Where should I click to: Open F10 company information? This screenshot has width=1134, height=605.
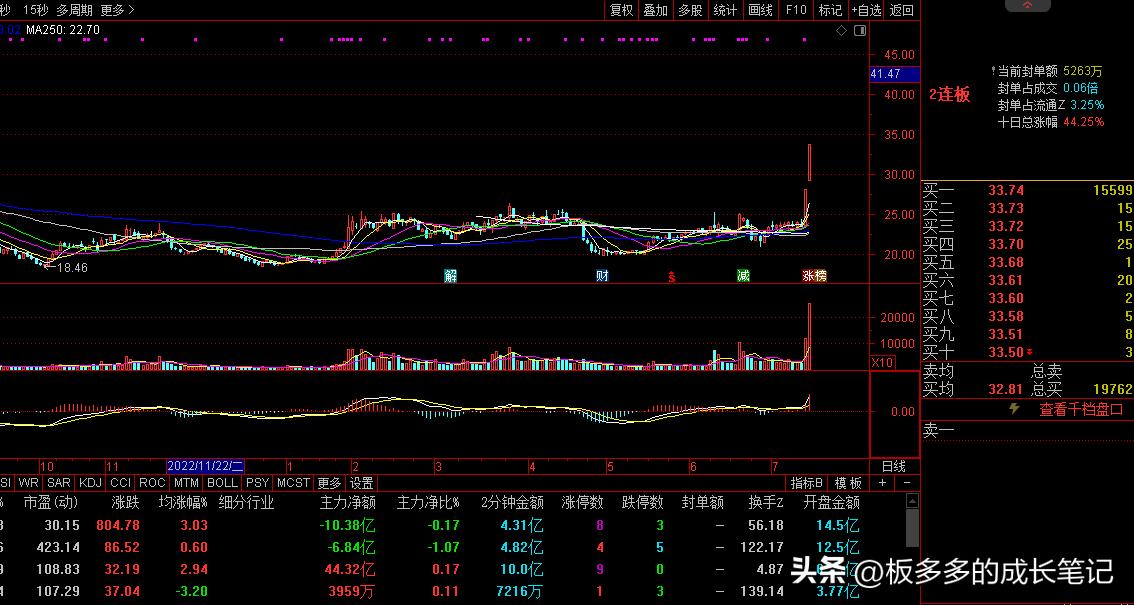click(795, 10)
